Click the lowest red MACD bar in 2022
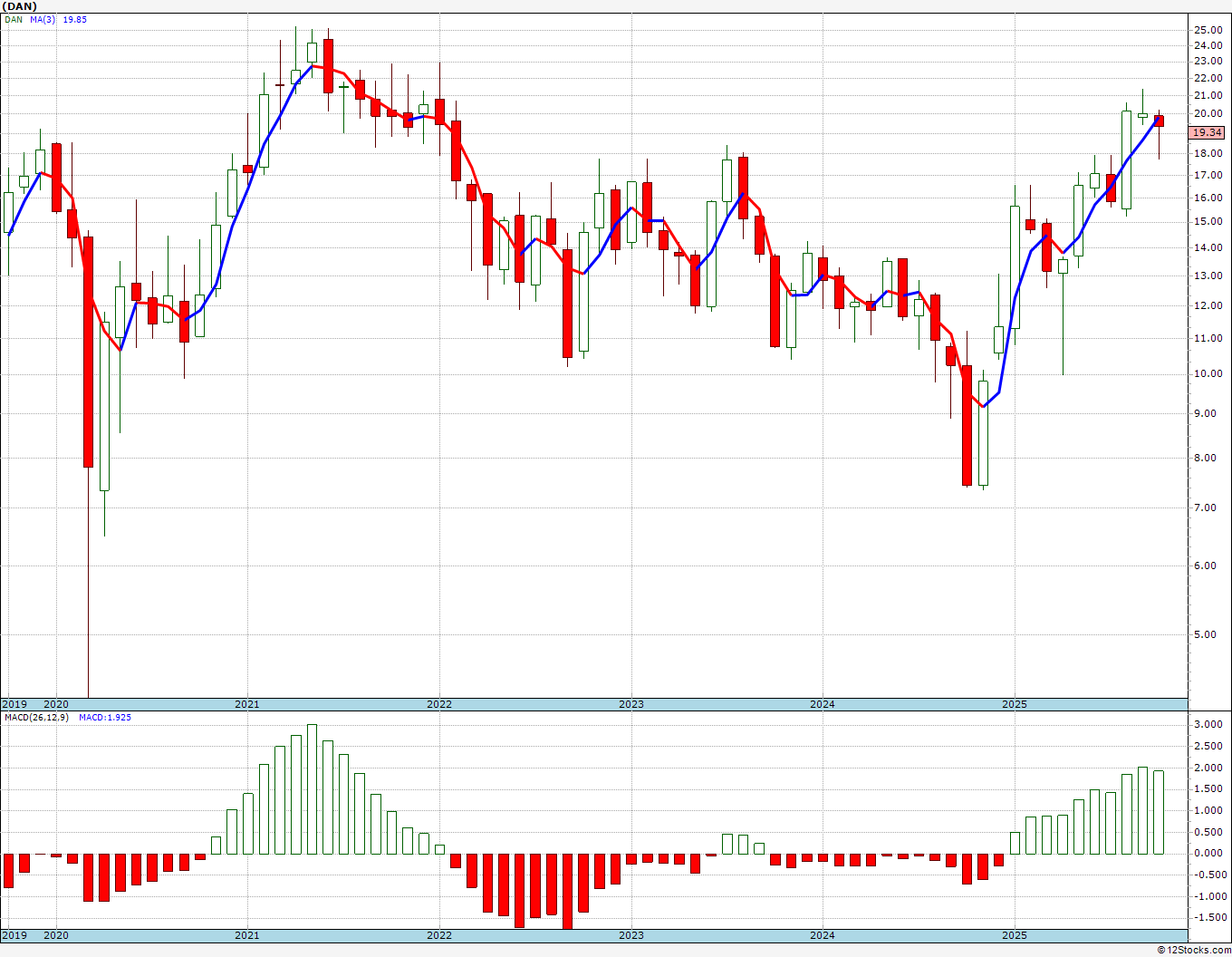The width and height of the screenshot is (1232, 957). pos(568,892)
